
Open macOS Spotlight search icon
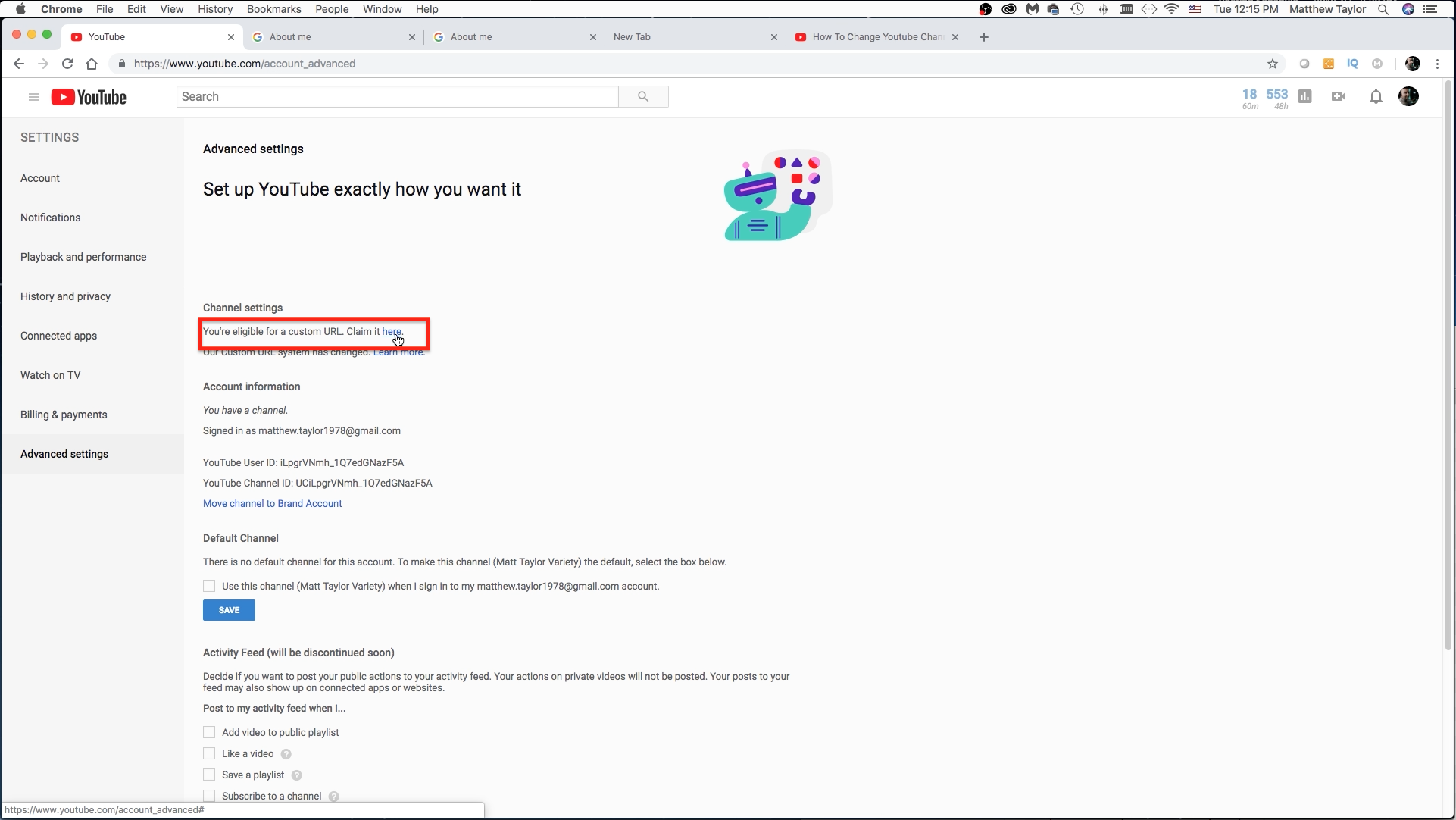(1383, 9)
